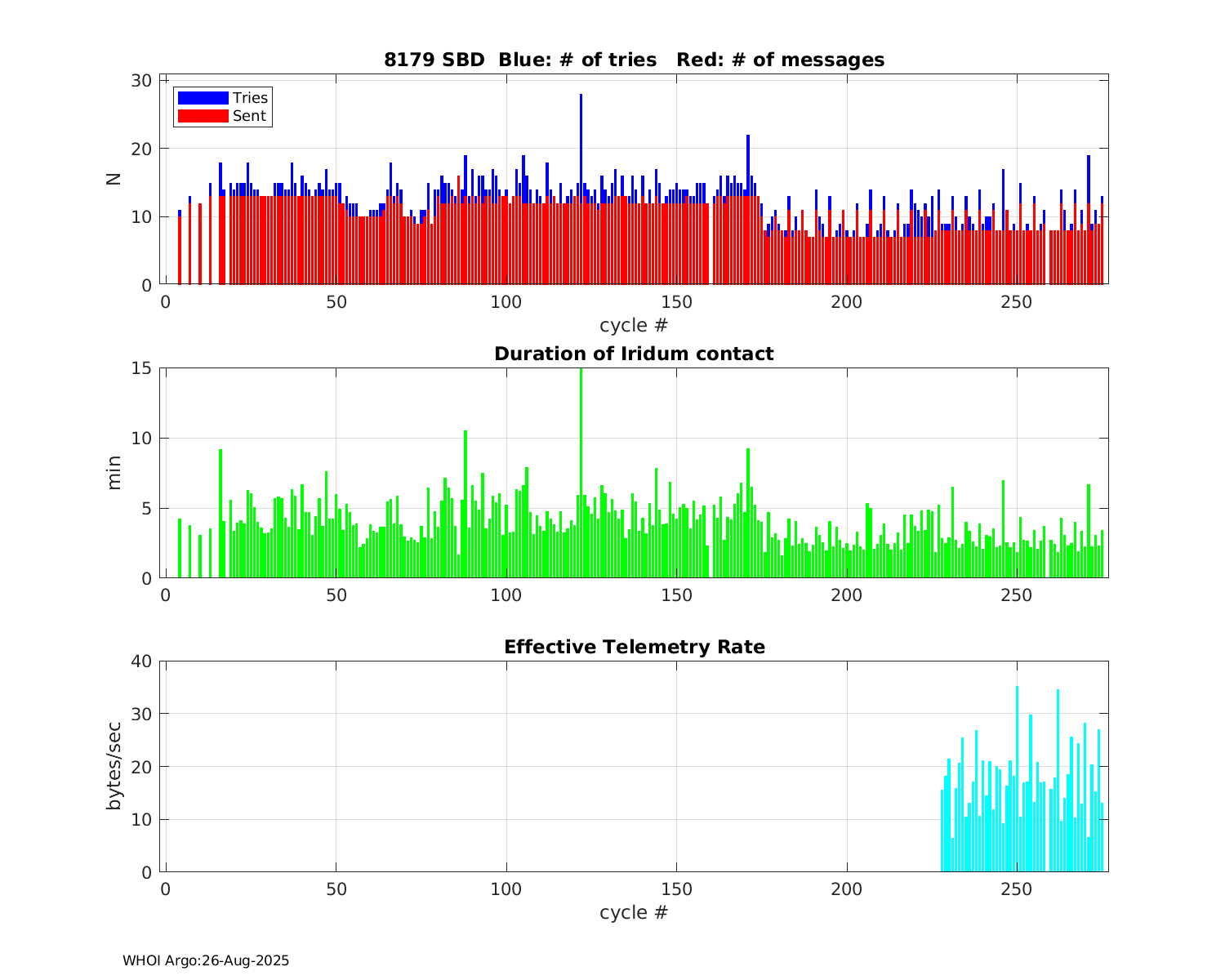
Task: Click the tallest green bar in duration chart
Action: (581, 474)
